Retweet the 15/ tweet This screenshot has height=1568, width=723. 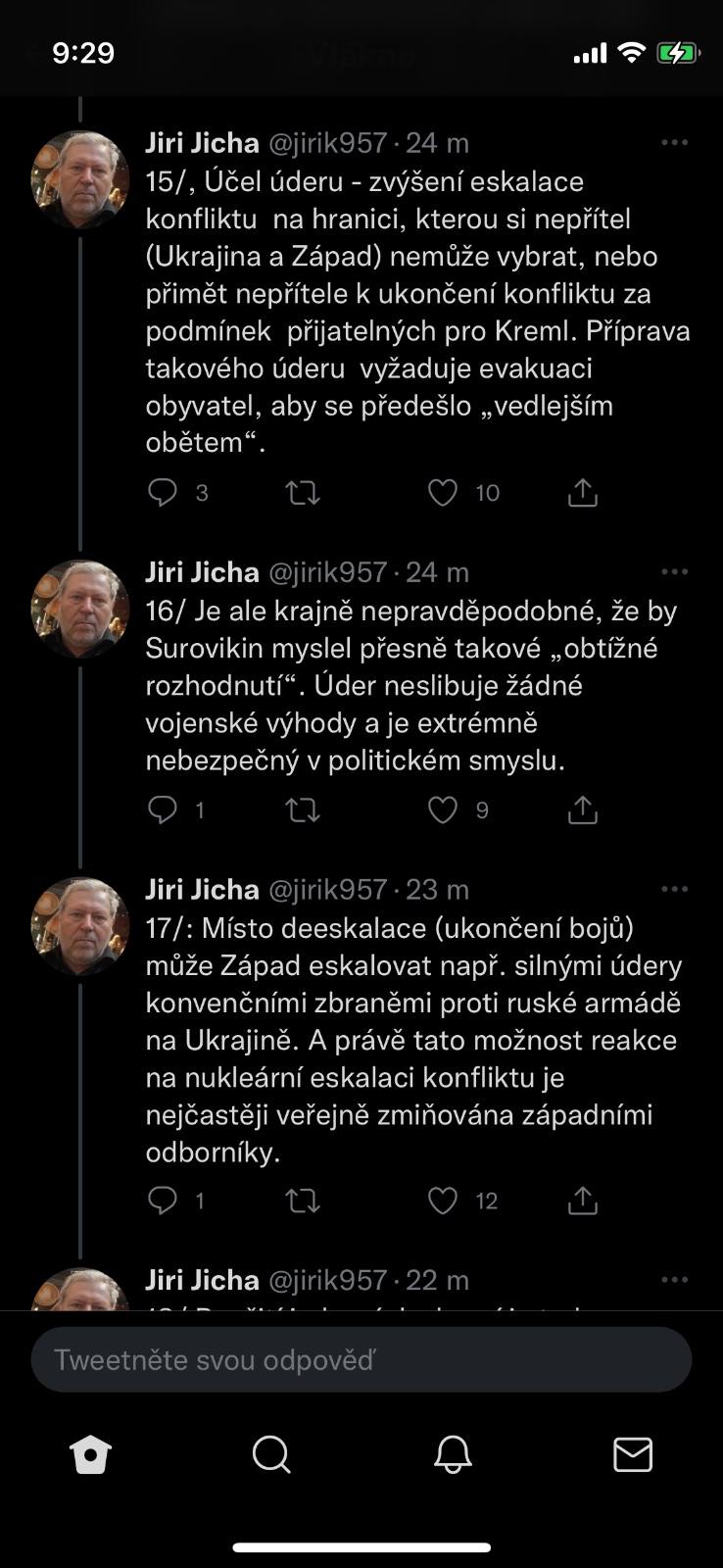(303, 493)
